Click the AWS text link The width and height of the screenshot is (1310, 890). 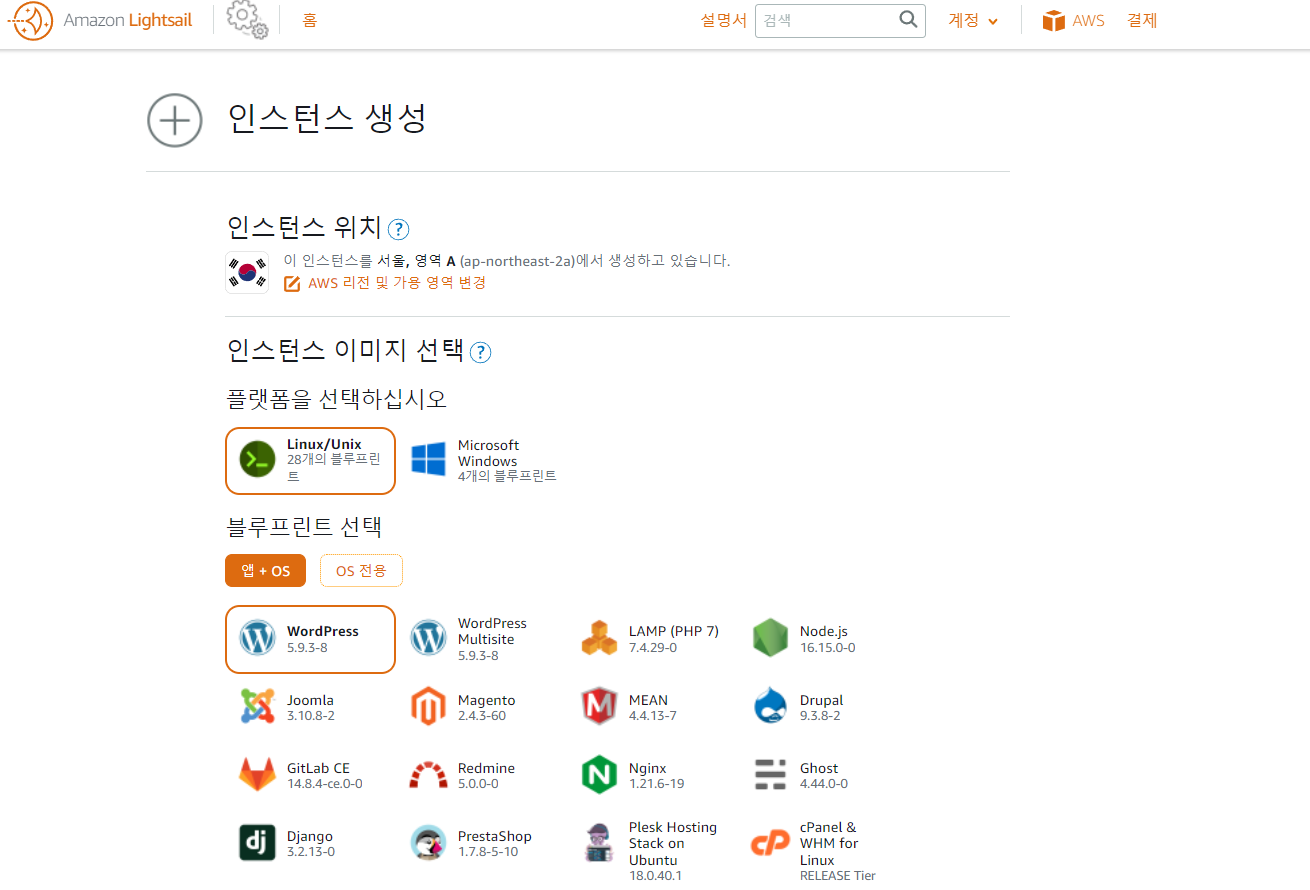1088,21
